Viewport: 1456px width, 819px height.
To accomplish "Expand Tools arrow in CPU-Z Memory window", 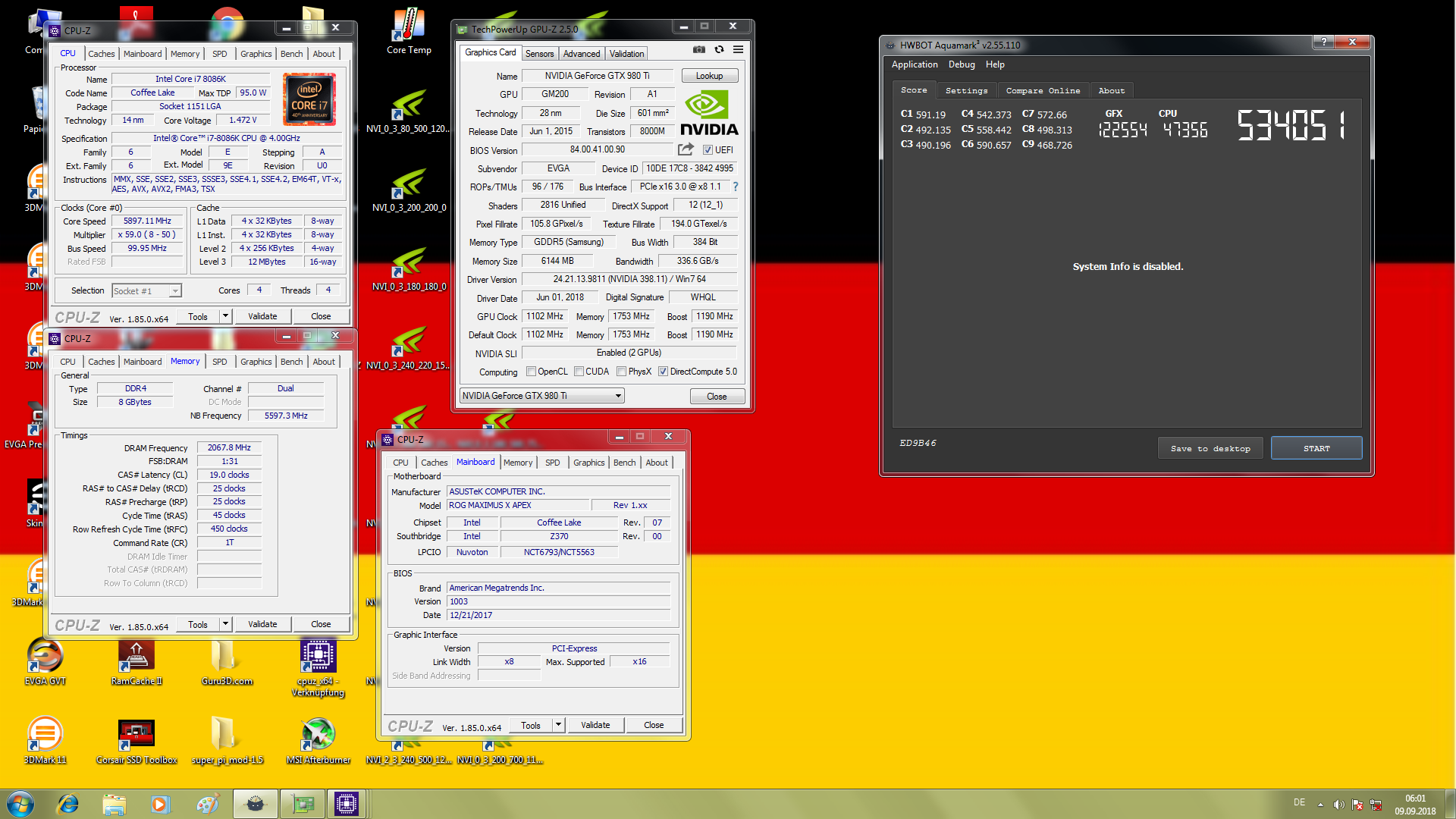I will tap(225, 624).
